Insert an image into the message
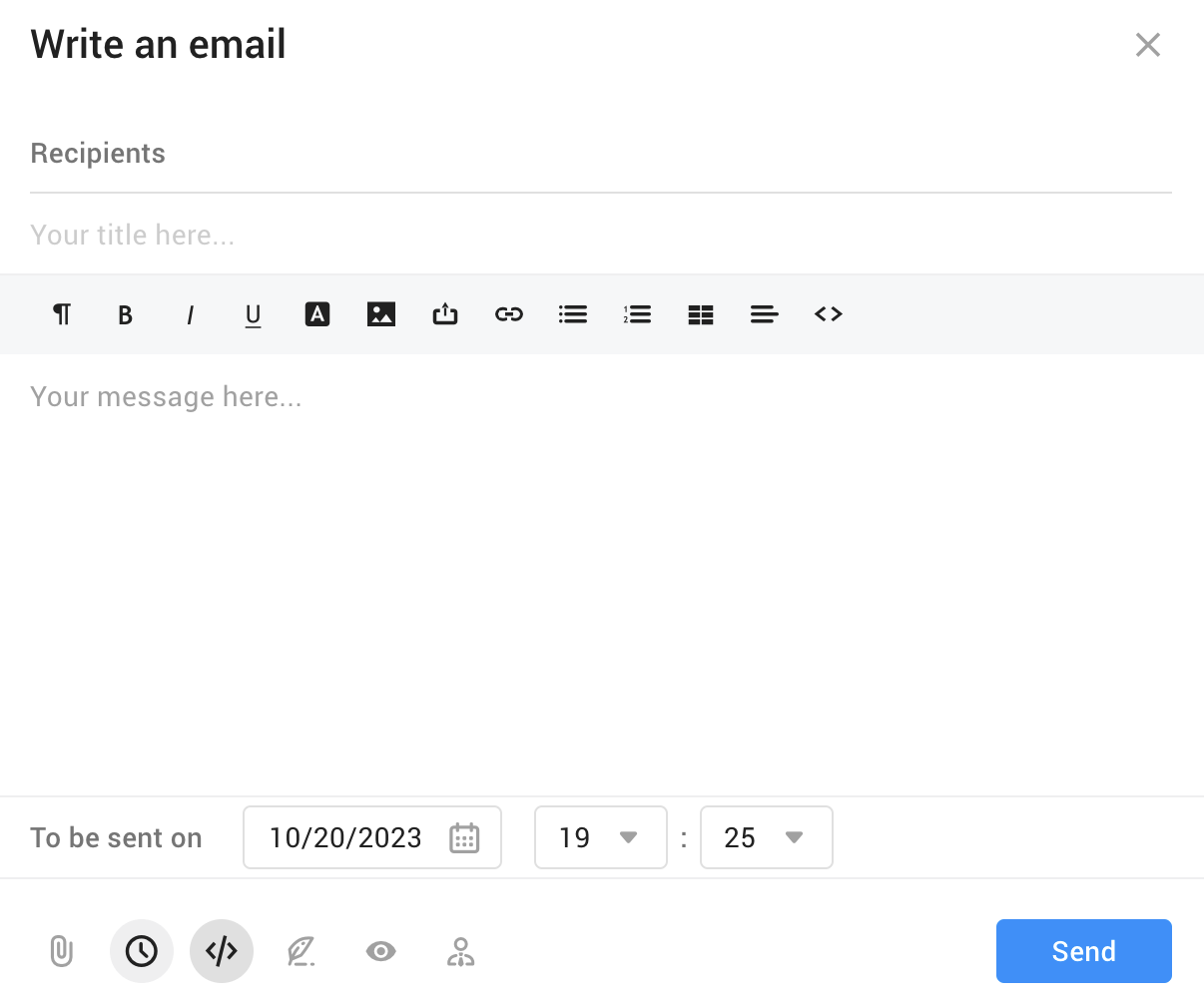The height and width of the screenshot is (1008, 1204). click(381, 314)
